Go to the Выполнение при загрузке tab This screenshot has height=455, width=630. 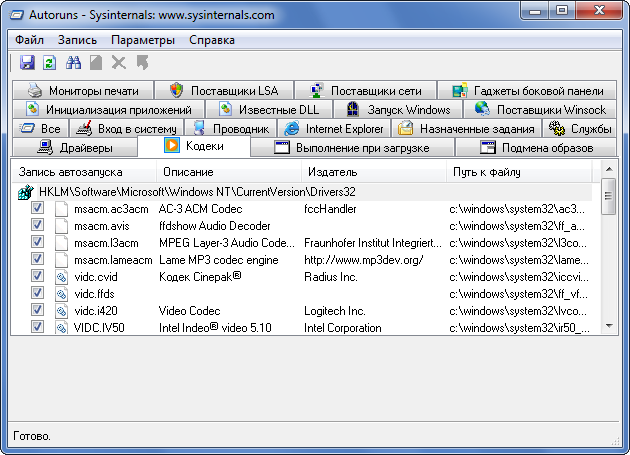(x=352, y=148)
